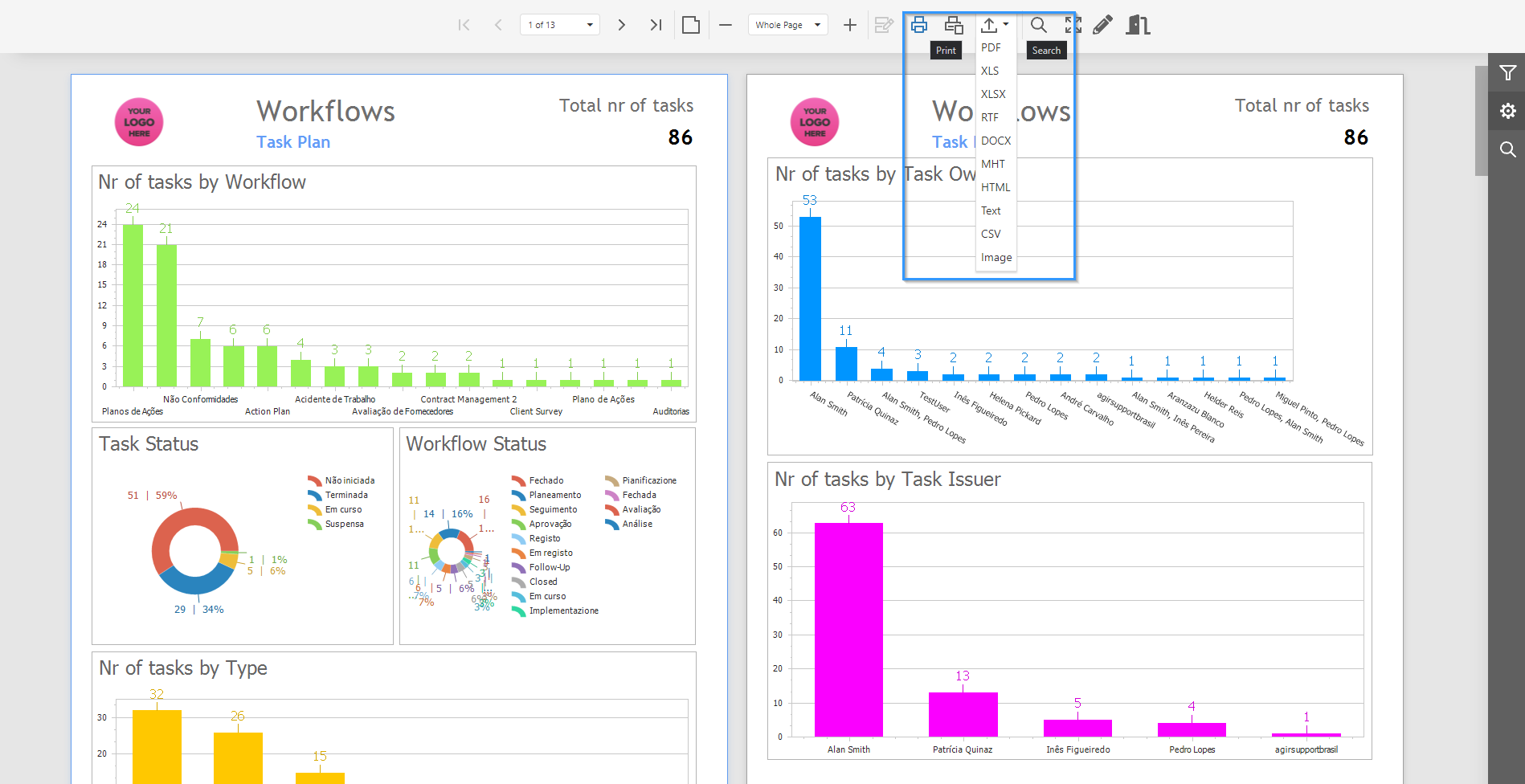
Task: Click the 'Planeamento' legend entry
Action: (547, 495)
